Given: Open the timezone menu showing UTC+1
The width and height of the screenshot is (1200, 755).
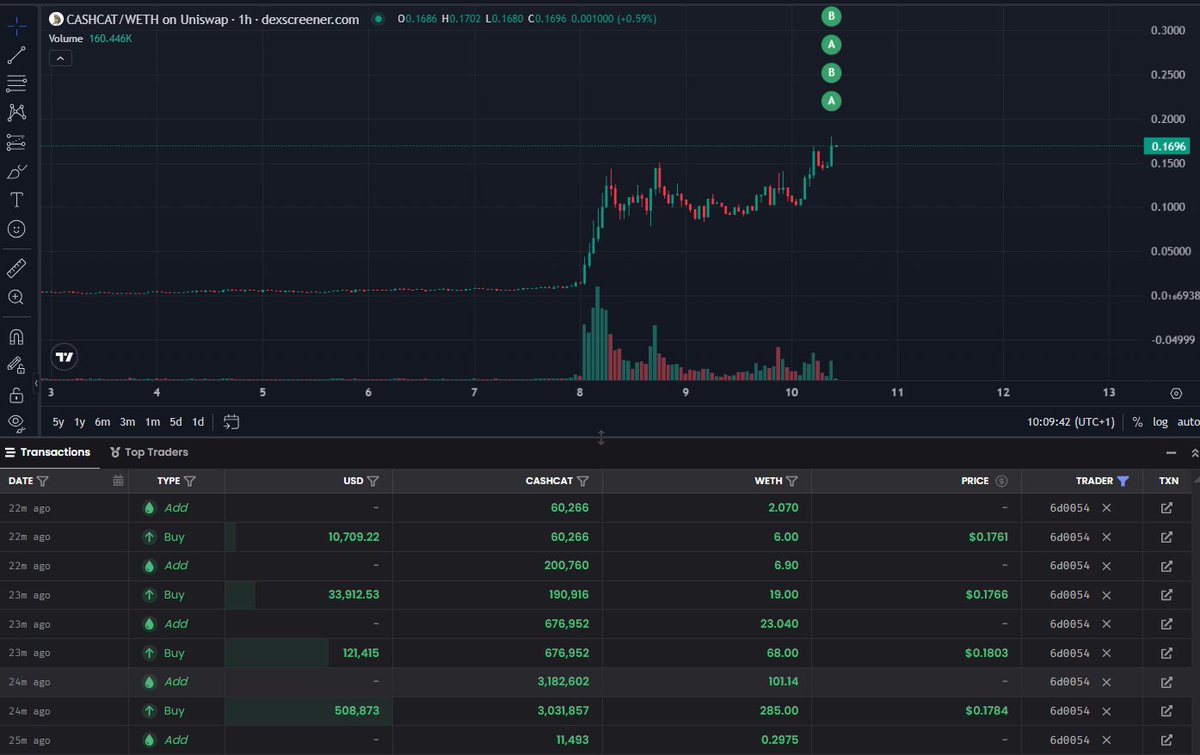Looking at the screenshot, I should pos(1070,422).
